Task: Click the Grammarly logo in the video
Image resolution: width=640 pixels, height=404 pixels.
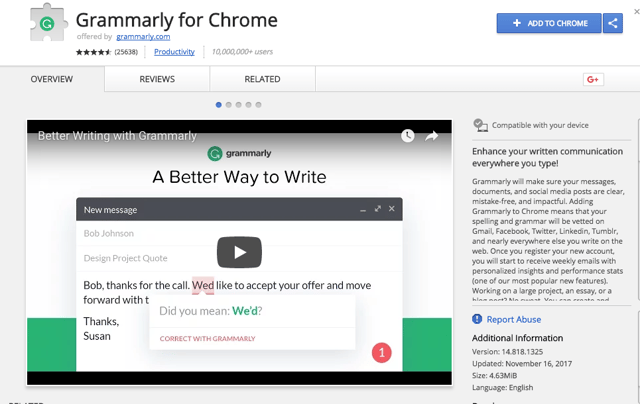Action: point(239,154)
